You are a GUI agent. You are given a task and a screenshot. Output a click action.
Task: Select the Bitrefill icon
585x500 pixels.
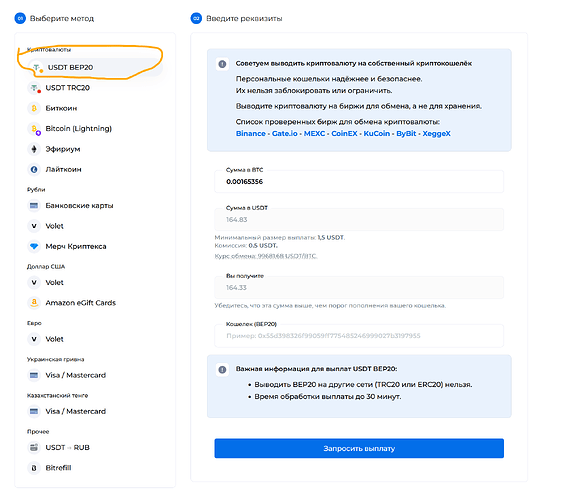pyautogui.click(x=34, y=468)
